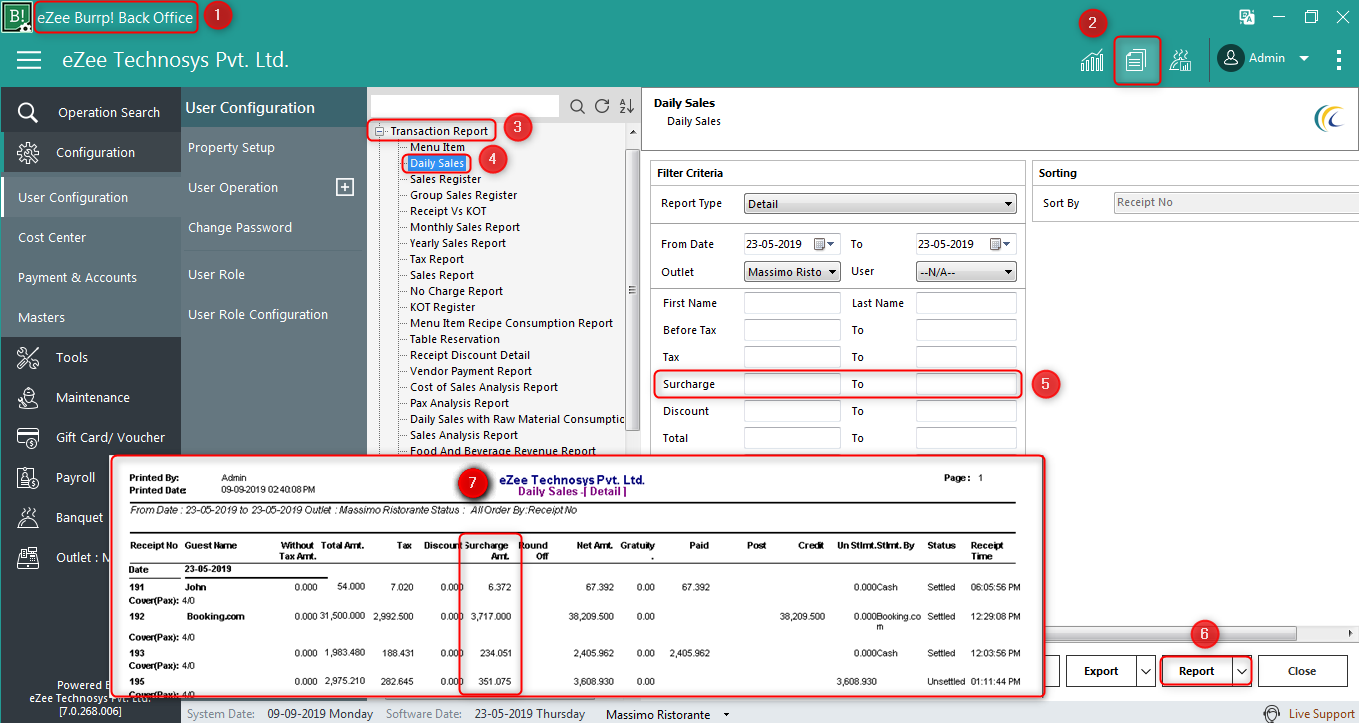Screen dimensions: 1359x723
Task: Select Menu Item report
Action: (437, 147)
